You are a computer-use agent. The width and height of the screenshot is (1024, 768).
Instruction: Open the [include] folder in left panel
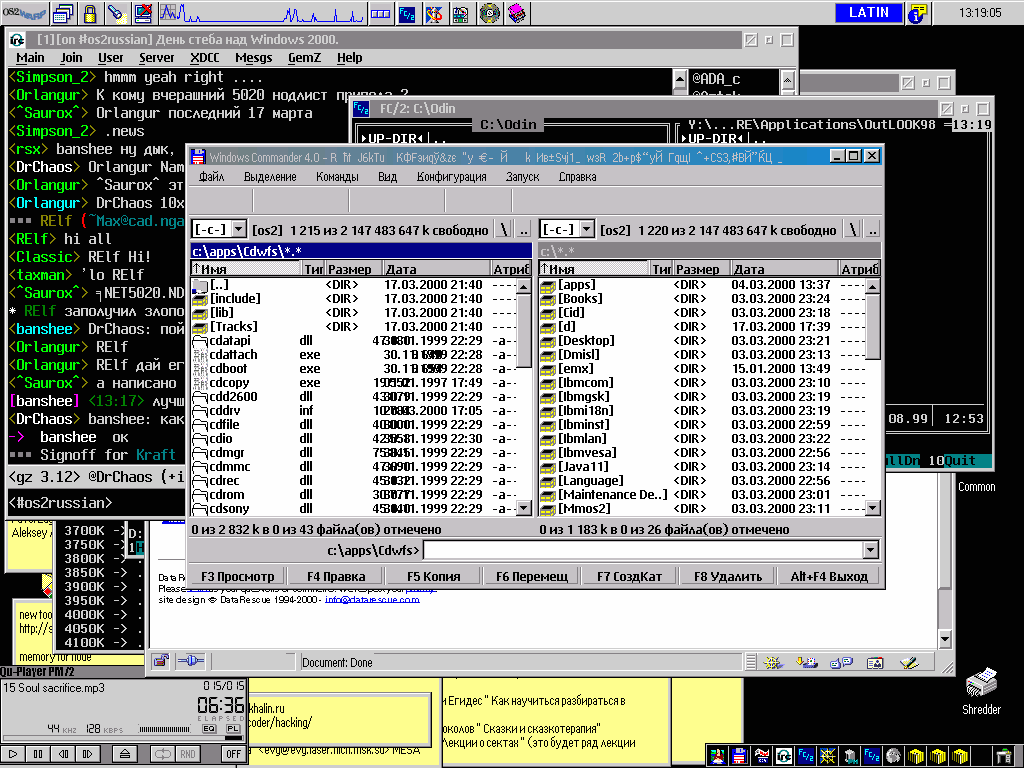(x=235, y=298)
